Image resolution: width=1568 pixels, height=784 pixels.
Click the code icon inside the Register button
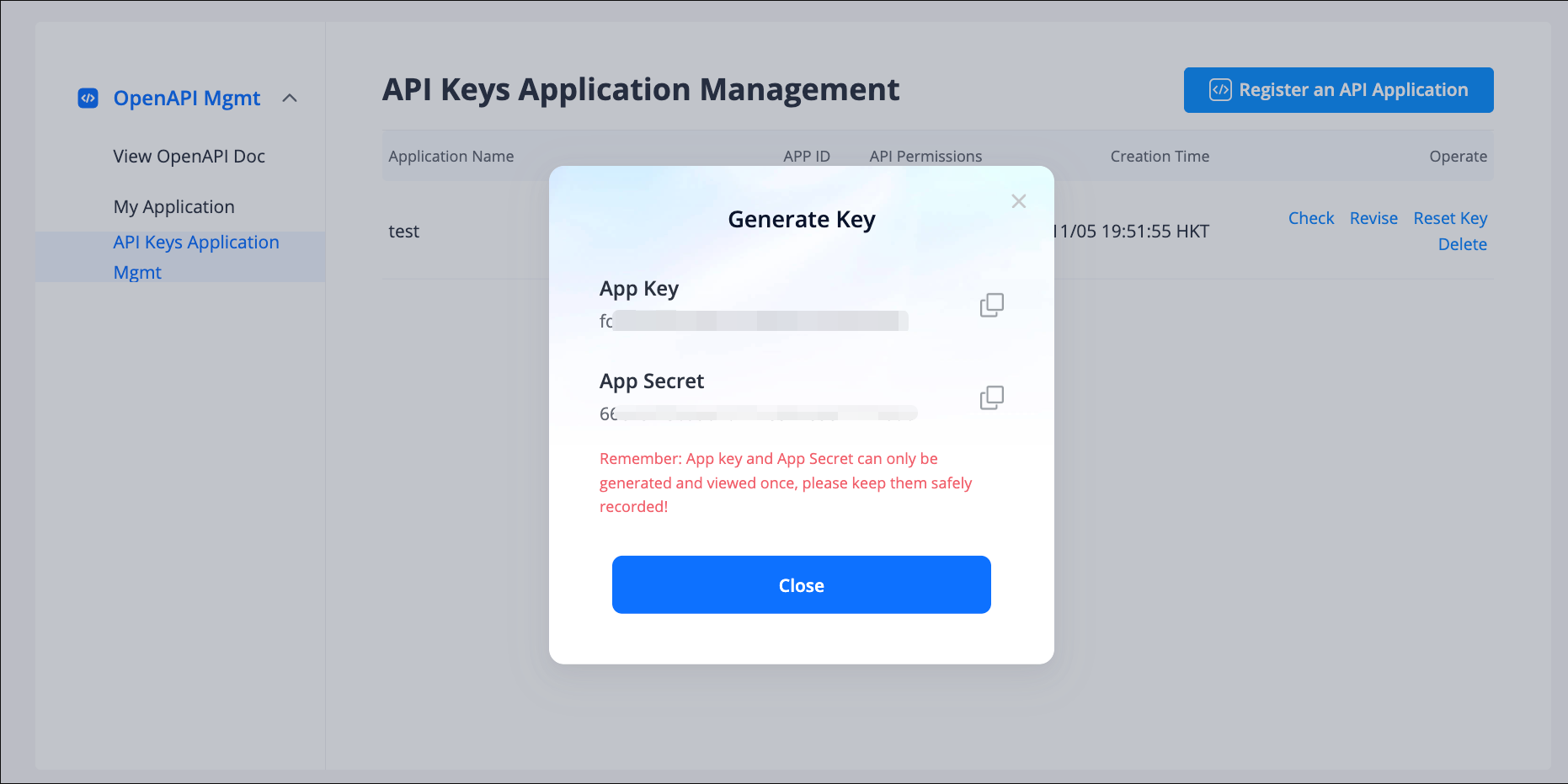(x=1220, y=90)
